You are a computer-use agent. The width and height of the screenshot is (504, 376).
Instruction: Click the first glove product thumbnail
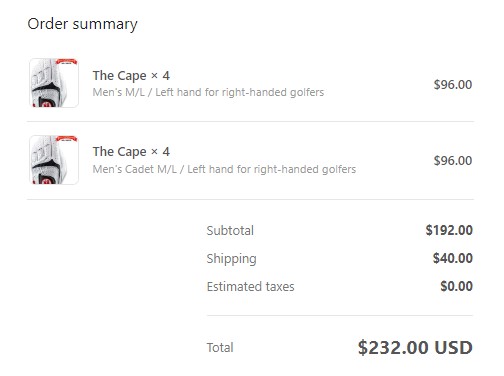(x=54, y=83)
